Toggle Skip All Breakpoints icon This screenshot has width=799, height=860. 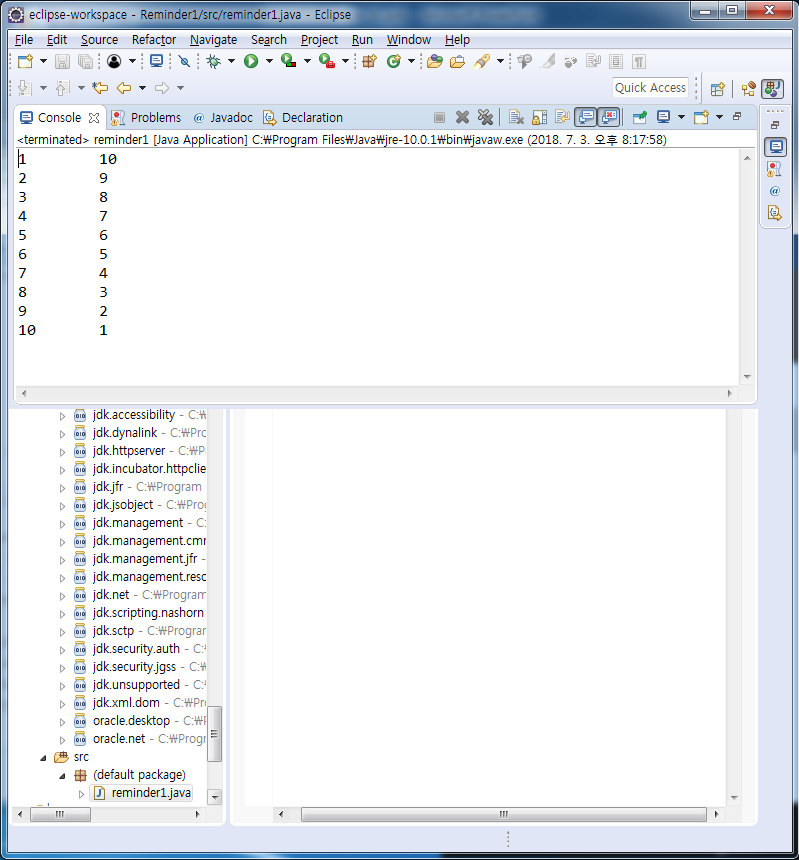pos(184,61)
